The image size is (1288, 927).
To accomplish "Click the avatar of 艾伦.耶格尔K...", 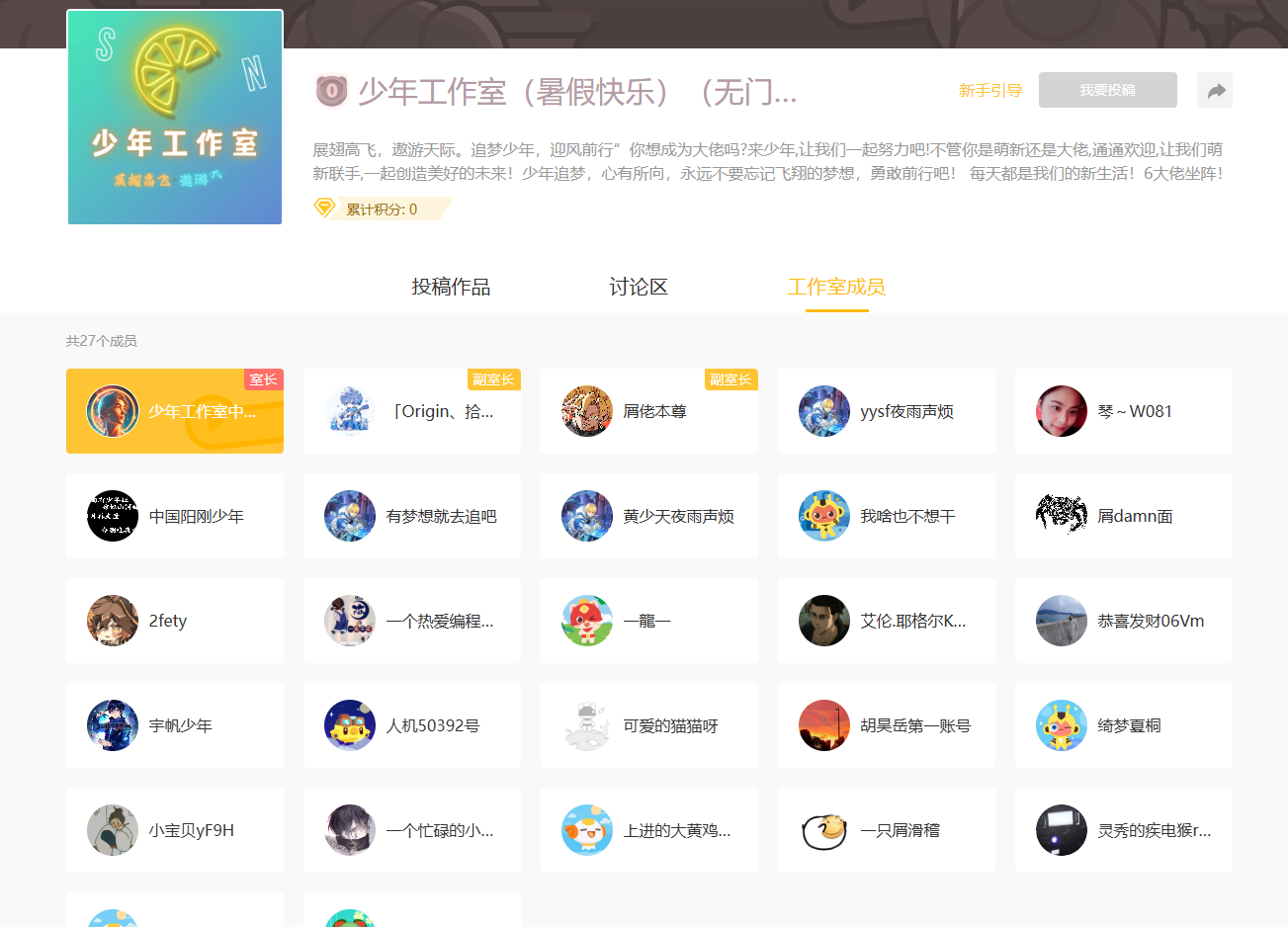I will point(824,621).
